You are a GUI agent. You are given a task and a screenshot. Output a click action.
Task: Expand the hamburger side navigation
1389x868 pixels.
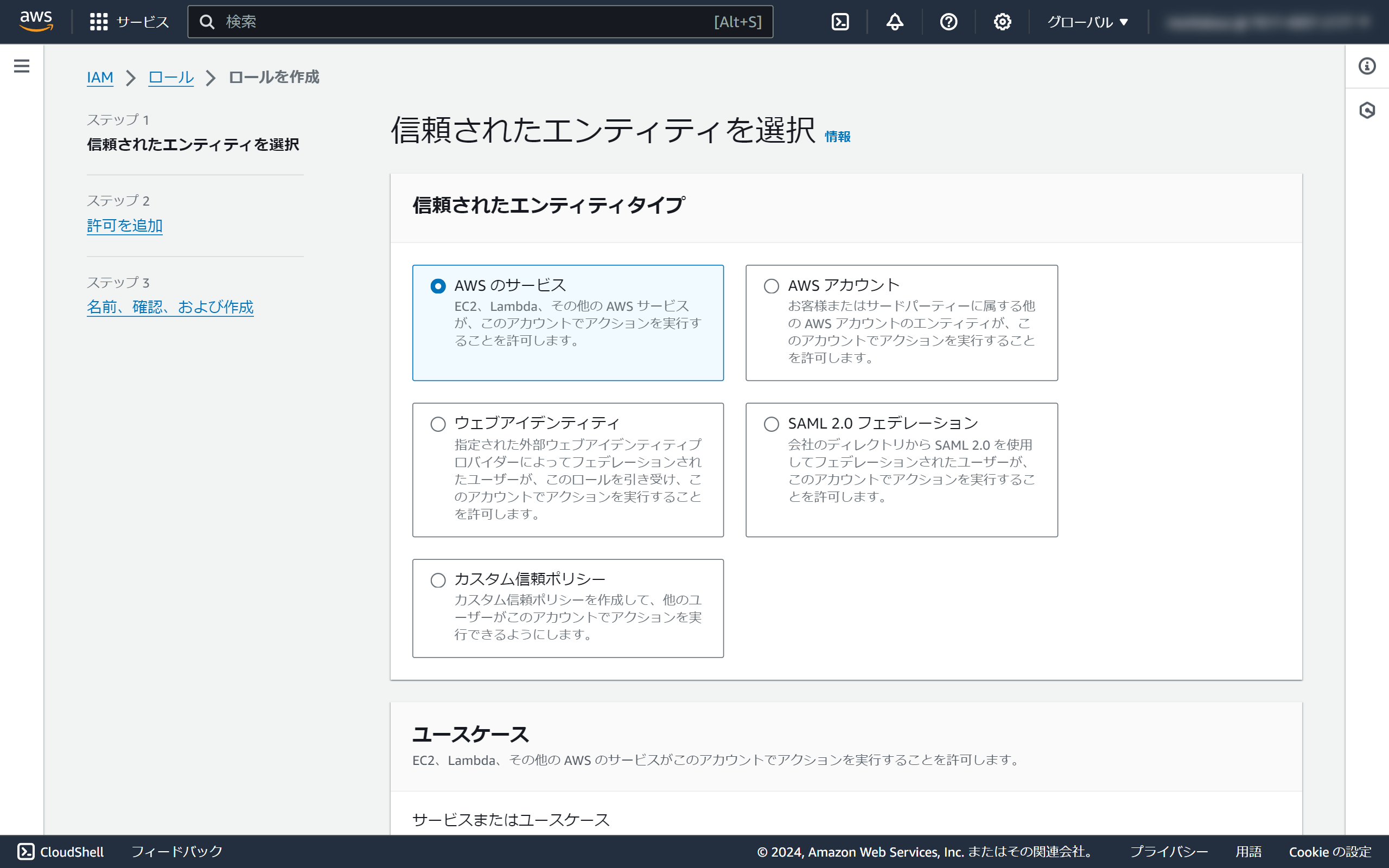(x=22, y=66)
